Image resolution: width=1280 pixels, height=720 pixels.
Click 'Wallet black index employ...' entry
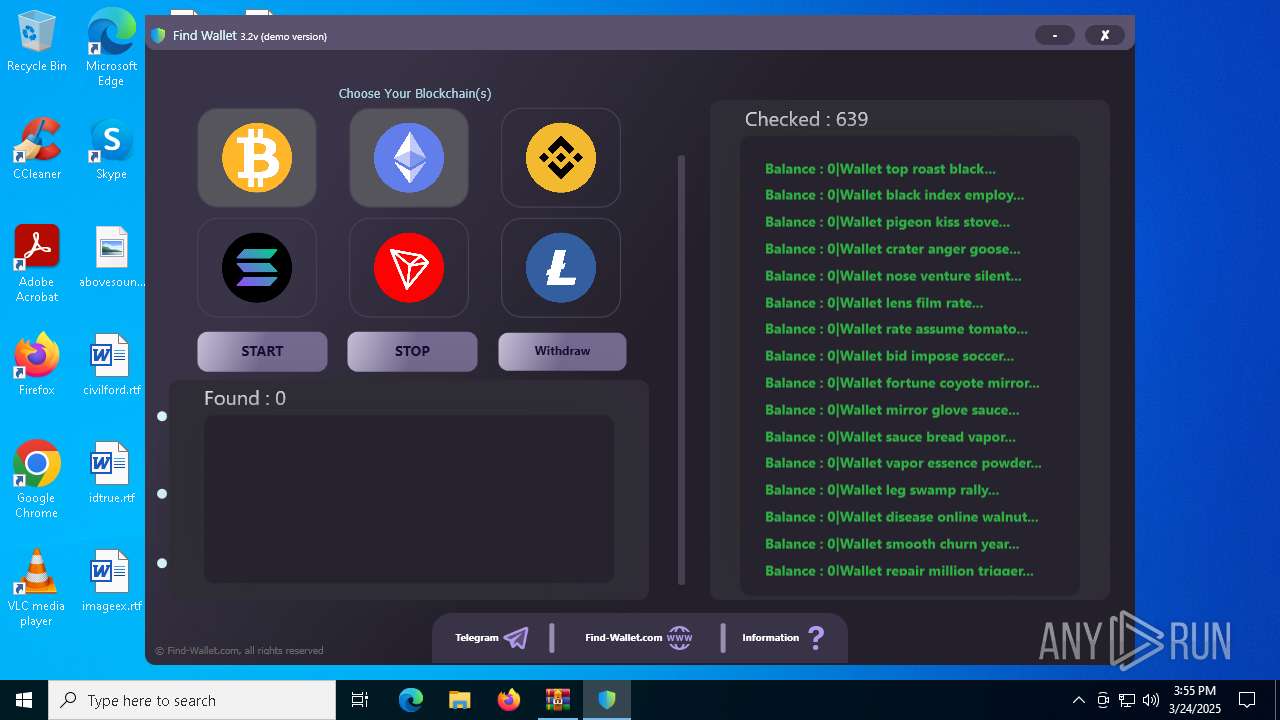coord(894,195)
